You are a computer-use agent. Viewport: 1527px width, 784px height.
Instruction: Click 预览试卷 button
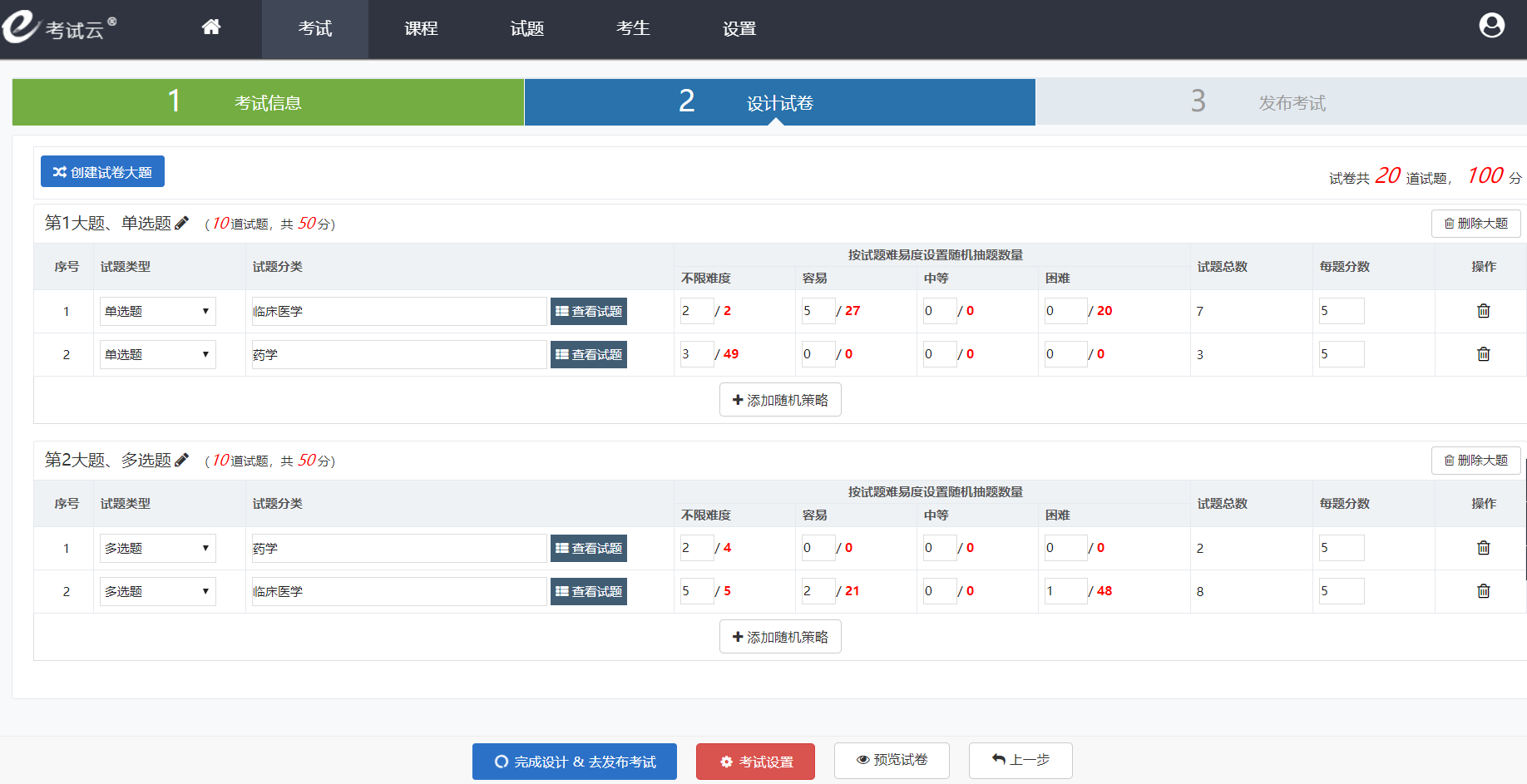point(892,760)
